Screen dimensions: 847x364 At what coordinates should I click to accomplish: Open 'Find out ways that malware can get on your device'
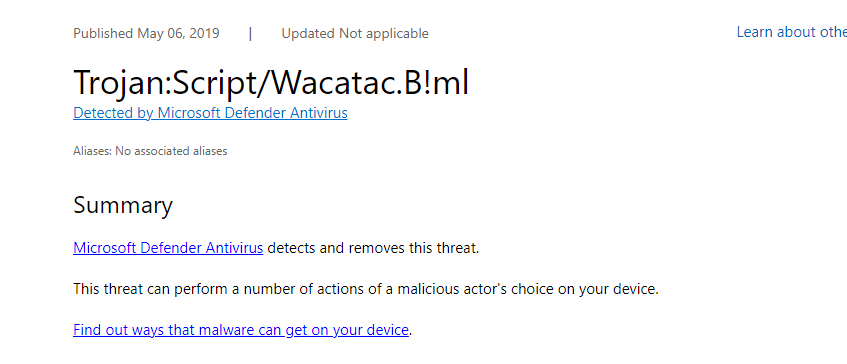pos(241,329)
